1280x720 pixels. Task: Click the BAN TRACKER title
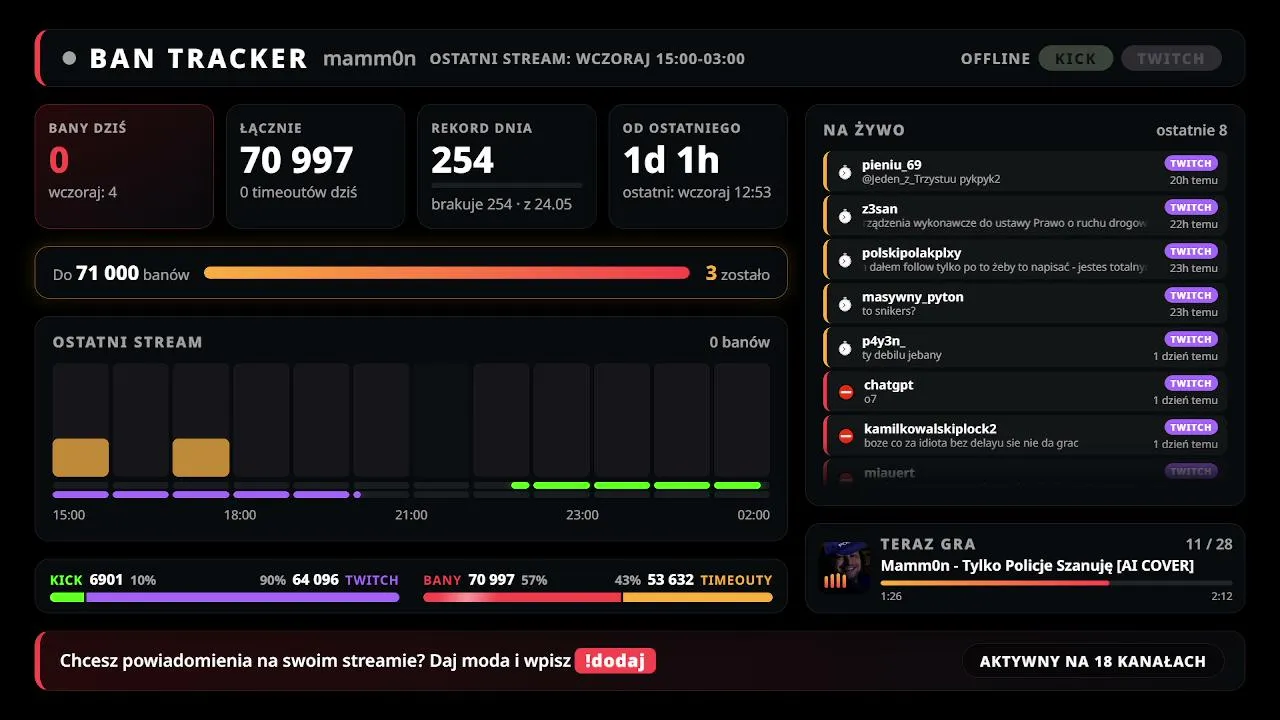tap(198, 58)
